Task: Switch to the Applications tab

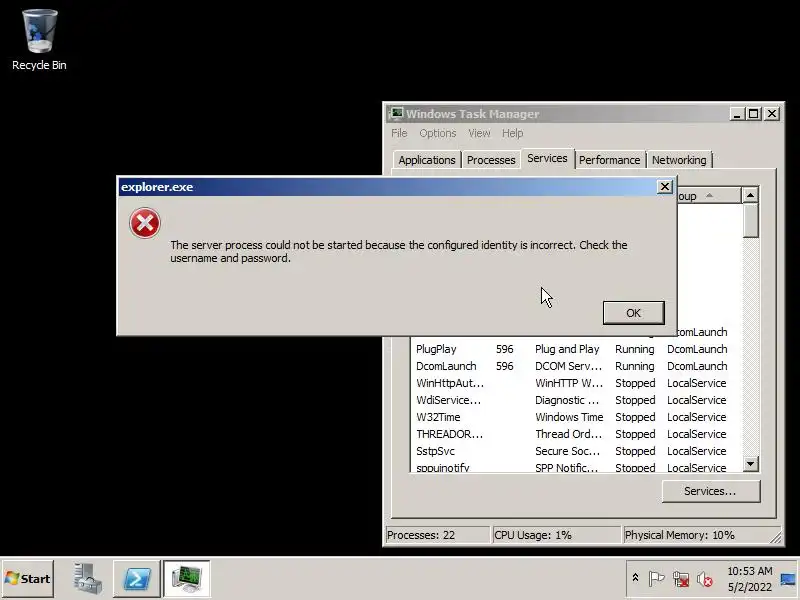Action: click(427, 160)
